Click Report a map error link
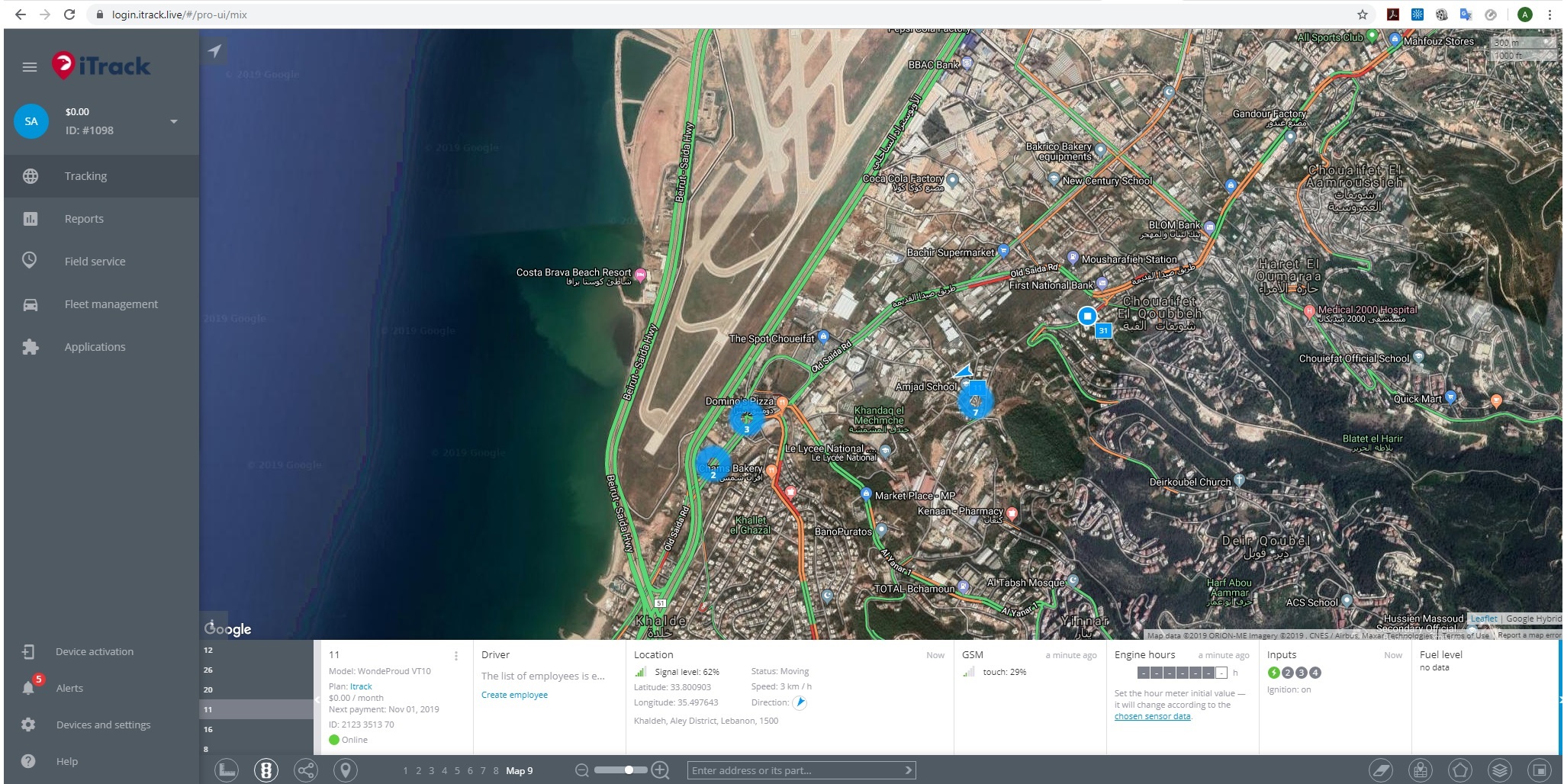Screen dimensions: 1564x784 [x=1529, y=635]
